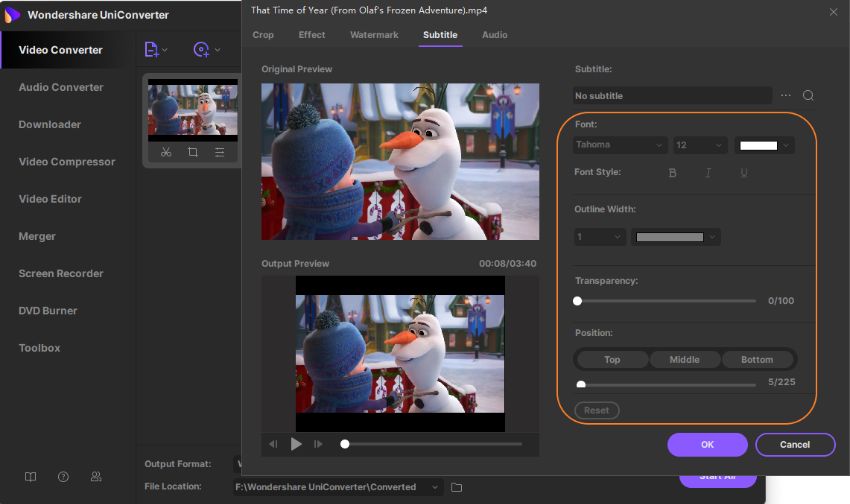Open Video Compressor in sidebar
850x504 pixels.
pos(67,162)
